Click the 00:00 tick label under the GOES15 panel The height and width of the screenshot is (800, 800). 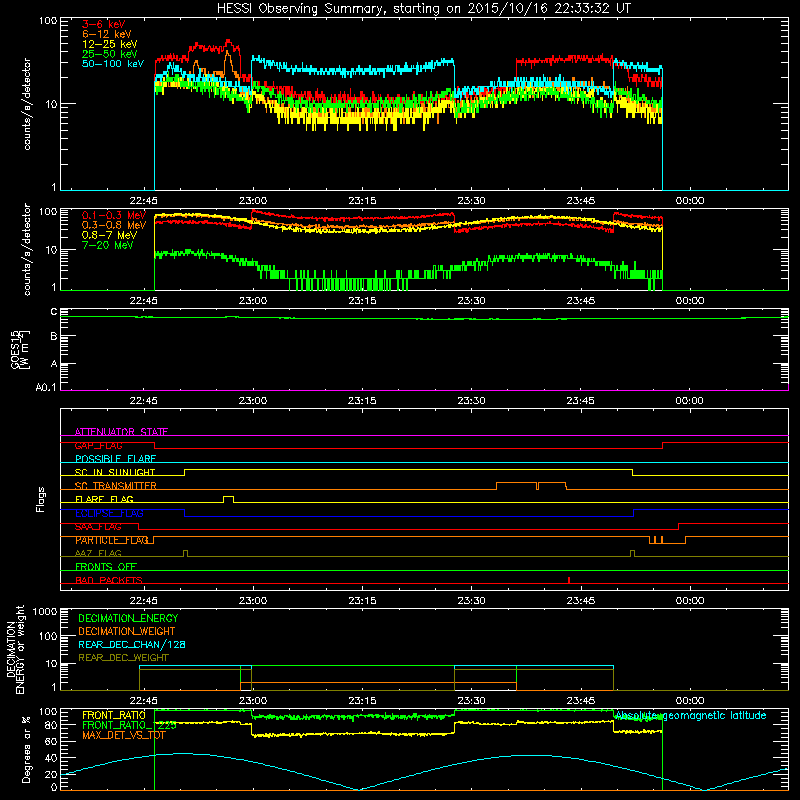click(x=689, y=401)
